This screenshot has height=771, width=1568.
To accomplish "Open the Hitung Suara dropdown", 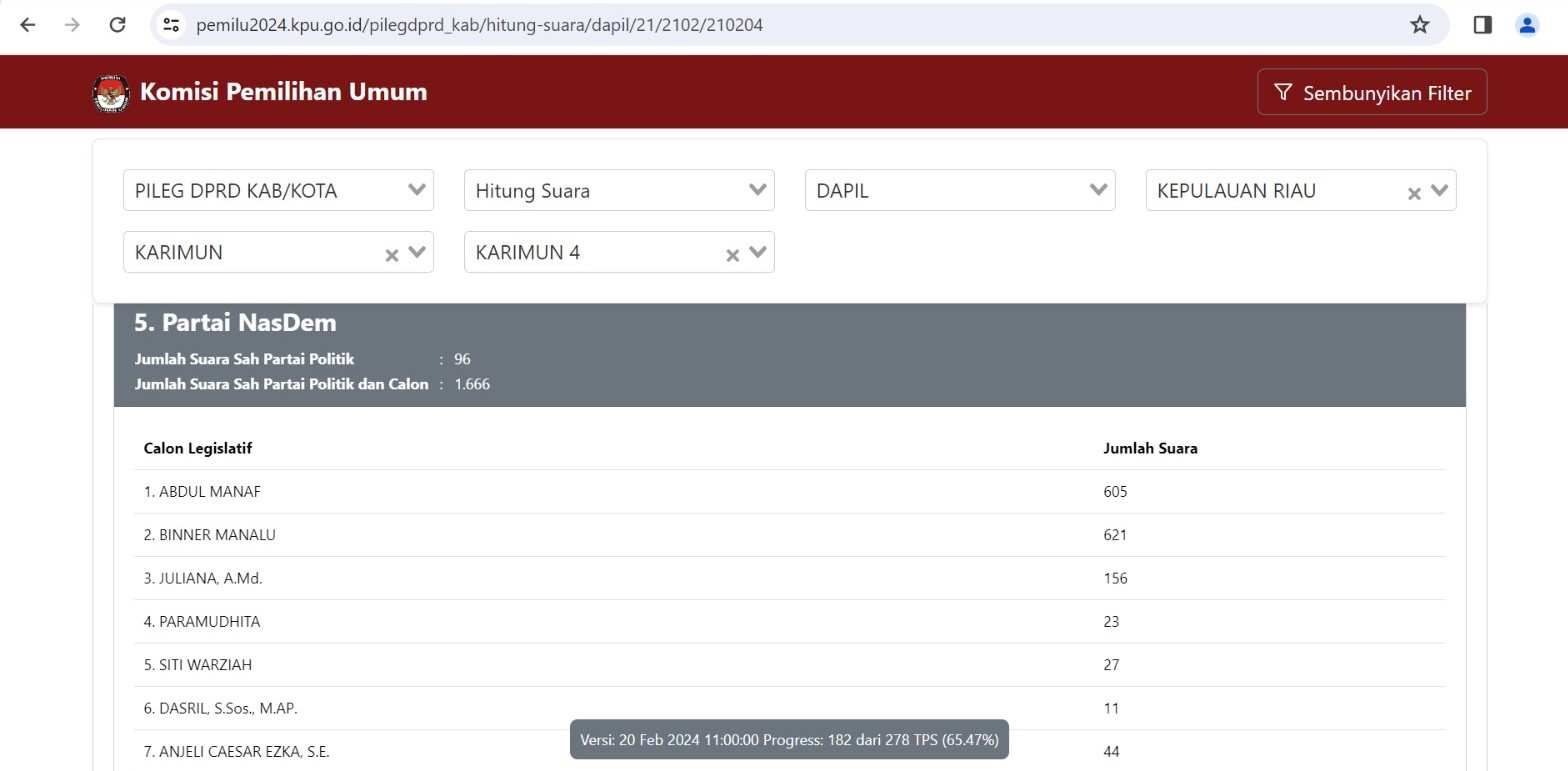I will pos(757,190).
